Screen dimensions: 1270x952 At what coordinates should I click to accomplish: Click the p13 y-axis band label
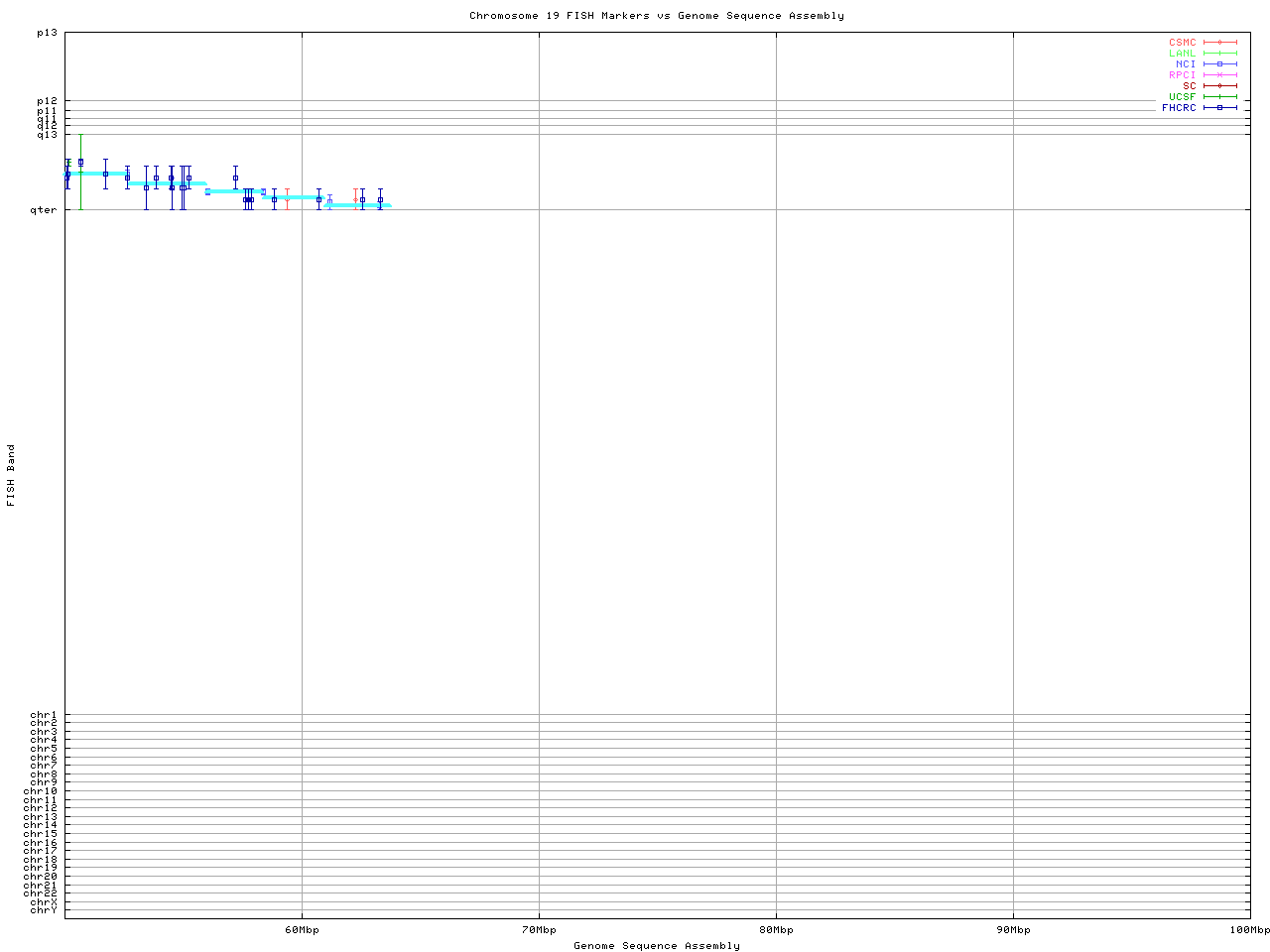[x=47, y=33]
